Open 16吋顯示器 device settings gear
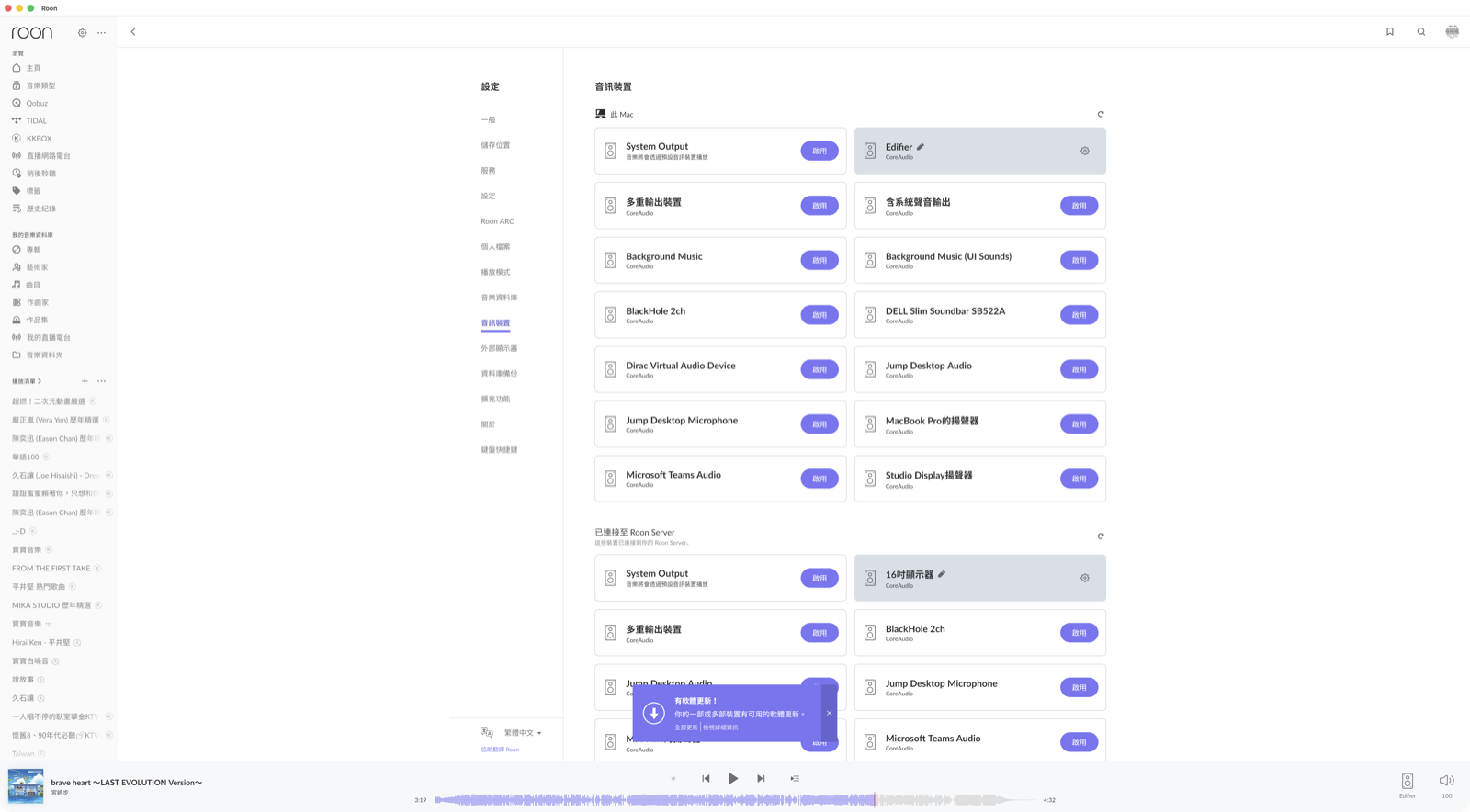Image resolution: width=1470 pixels, height=812 pixels. pyautogui.click(x=1085, y=578)
